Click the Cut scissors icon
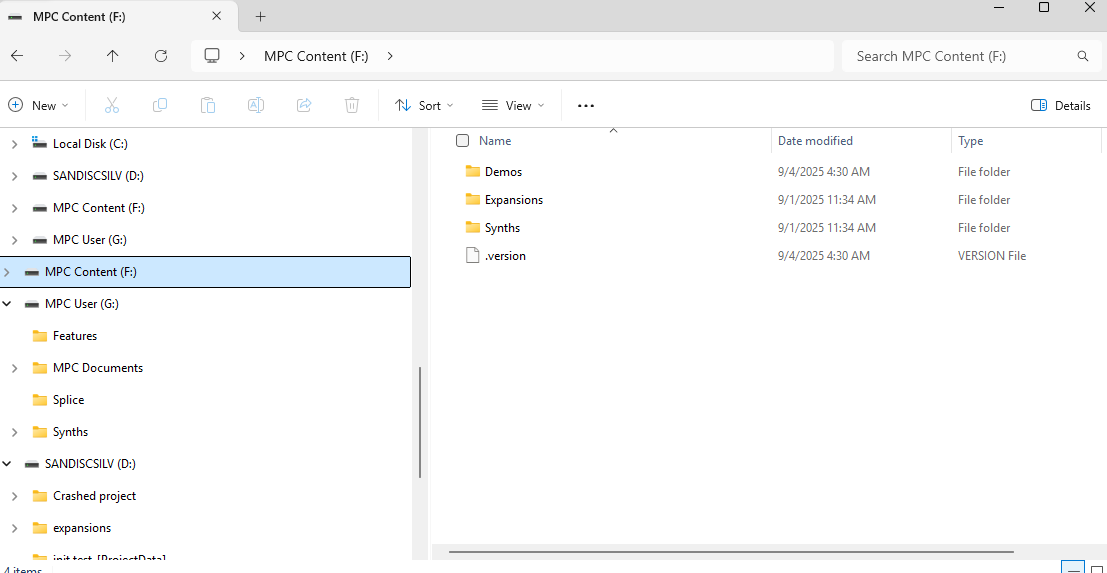 [x=112, y=106]
